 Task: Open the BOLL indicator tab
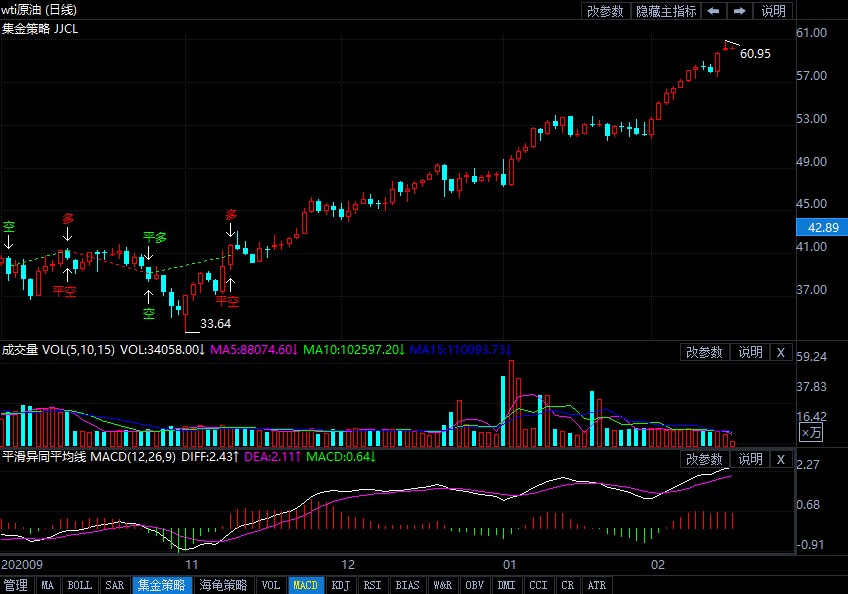80,585
